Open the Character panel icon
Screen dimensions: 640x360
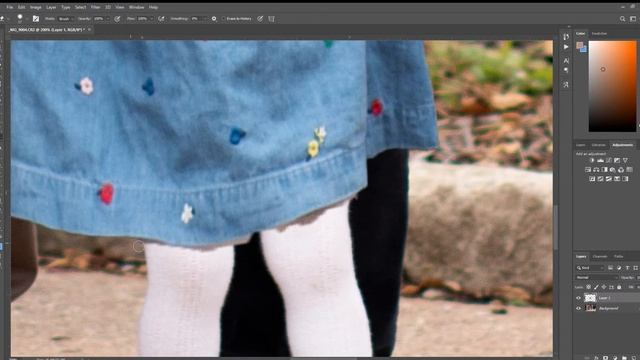coord(566,60)
